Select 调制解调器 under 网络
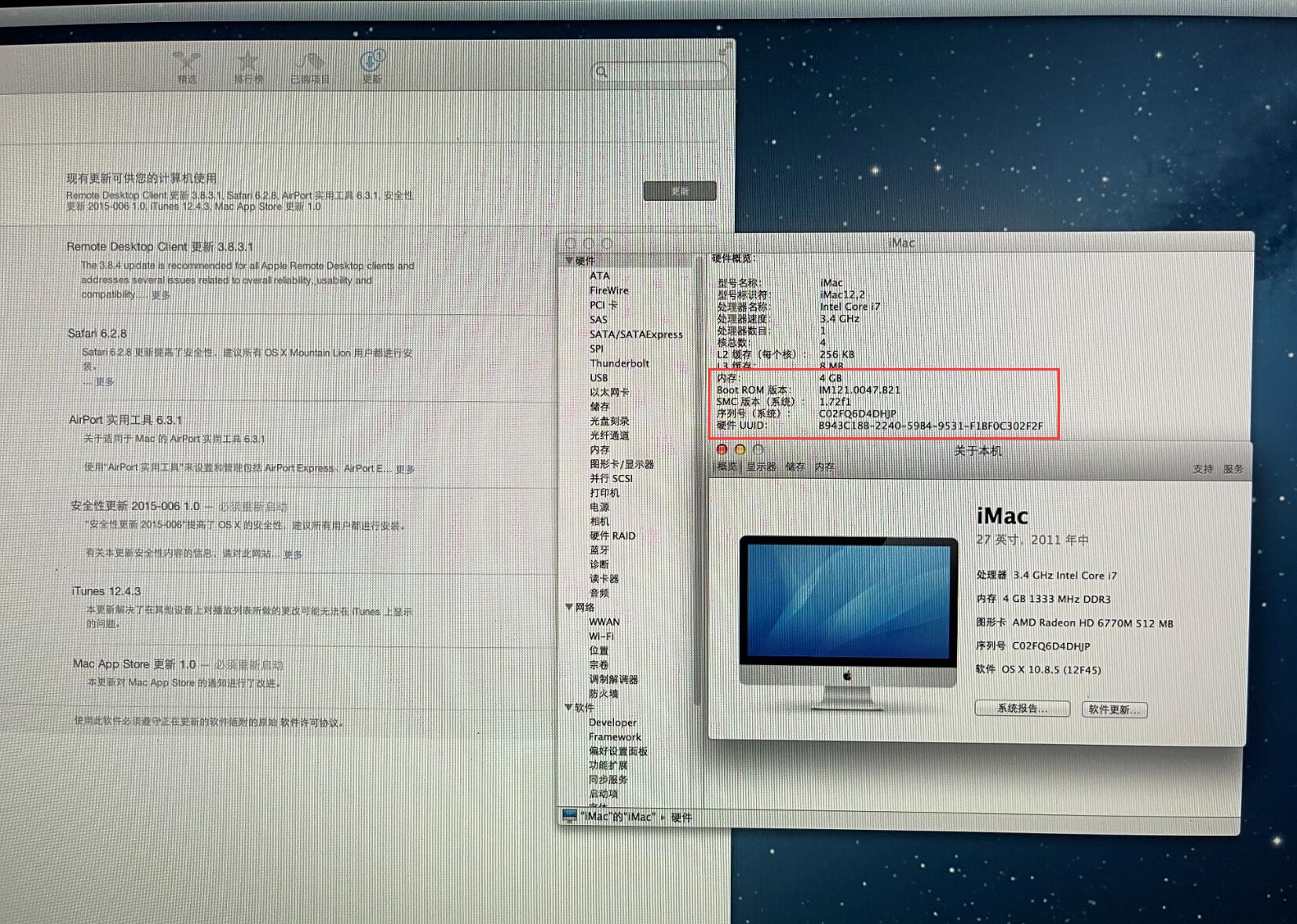This screenshot has width=1297, height=924. (x=613, y=679)
